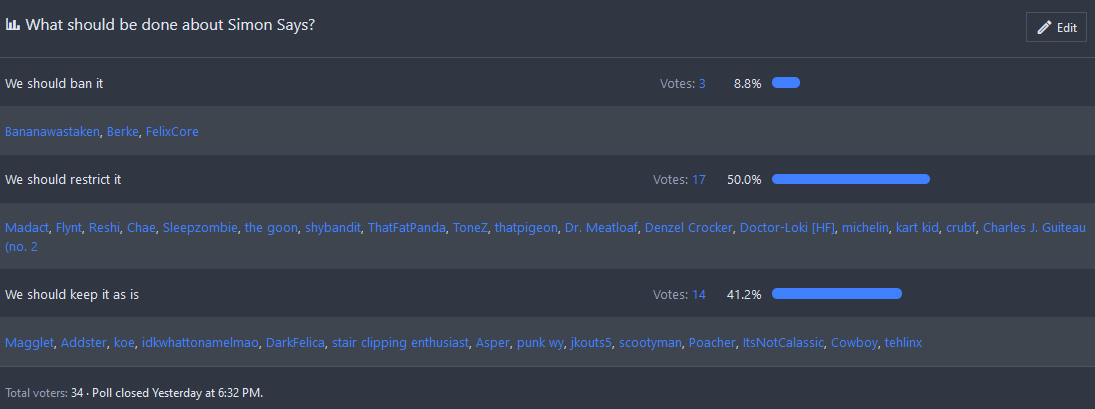Click the 50.0% restrict progress bar
The height and width of the screenshot is (409, 1095).
(850, 179)
